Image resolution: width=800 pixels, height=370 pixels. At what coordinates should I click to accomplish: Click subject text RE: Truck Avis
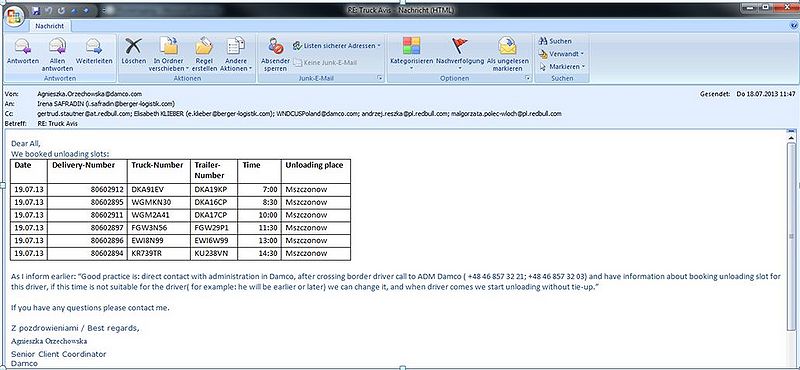(57, 124)
